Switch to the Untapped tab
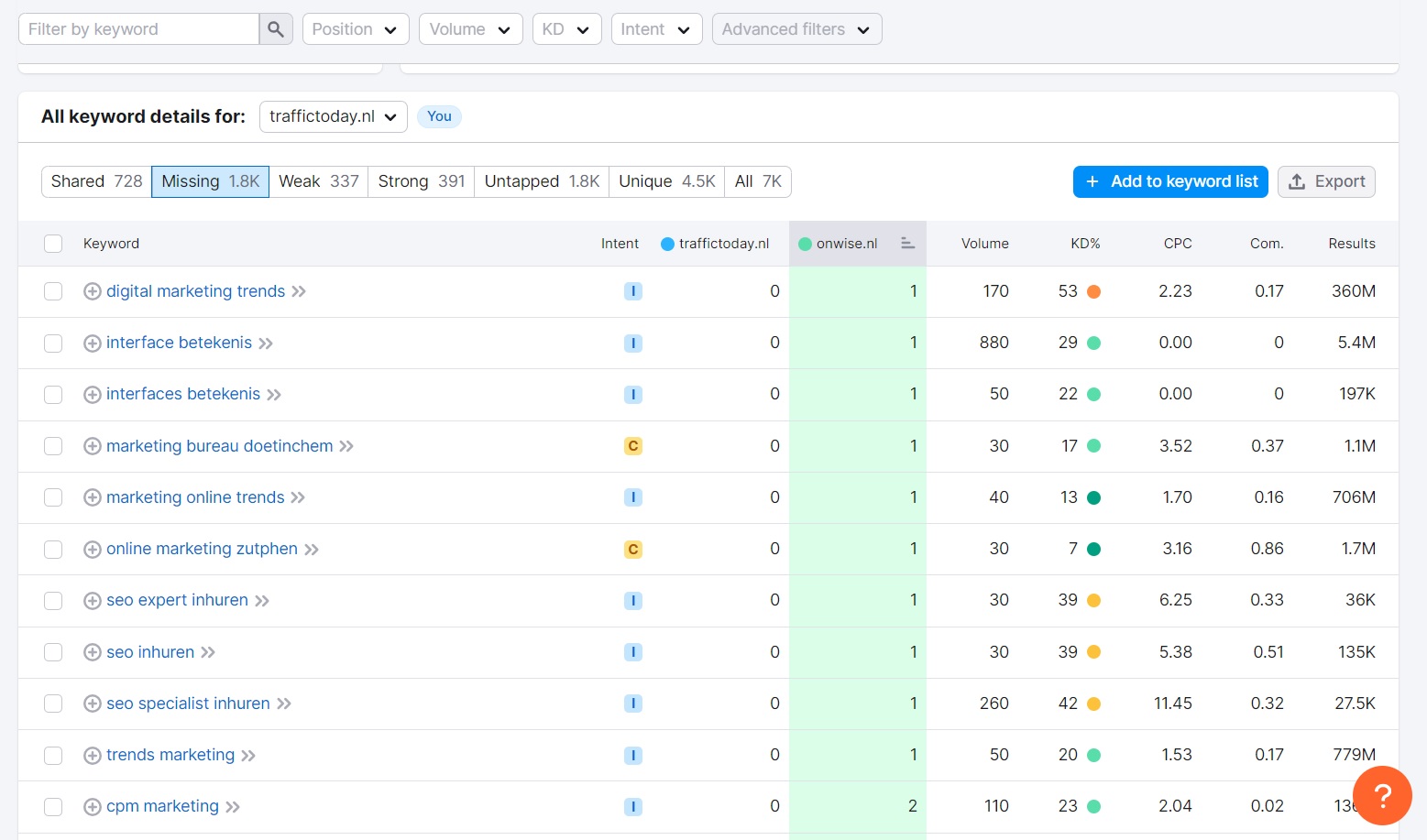 coord(541,181)
